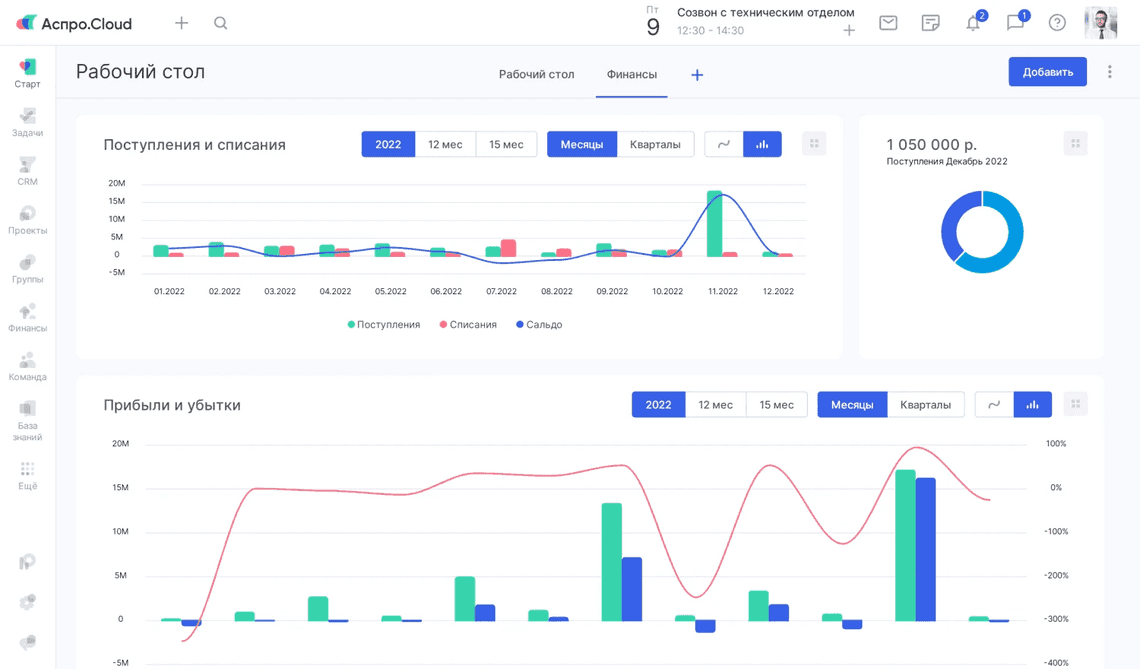Select 12 мес period for Прибыли и убытки
Viewport: 1140px width, 669px height.
[715, 404]
